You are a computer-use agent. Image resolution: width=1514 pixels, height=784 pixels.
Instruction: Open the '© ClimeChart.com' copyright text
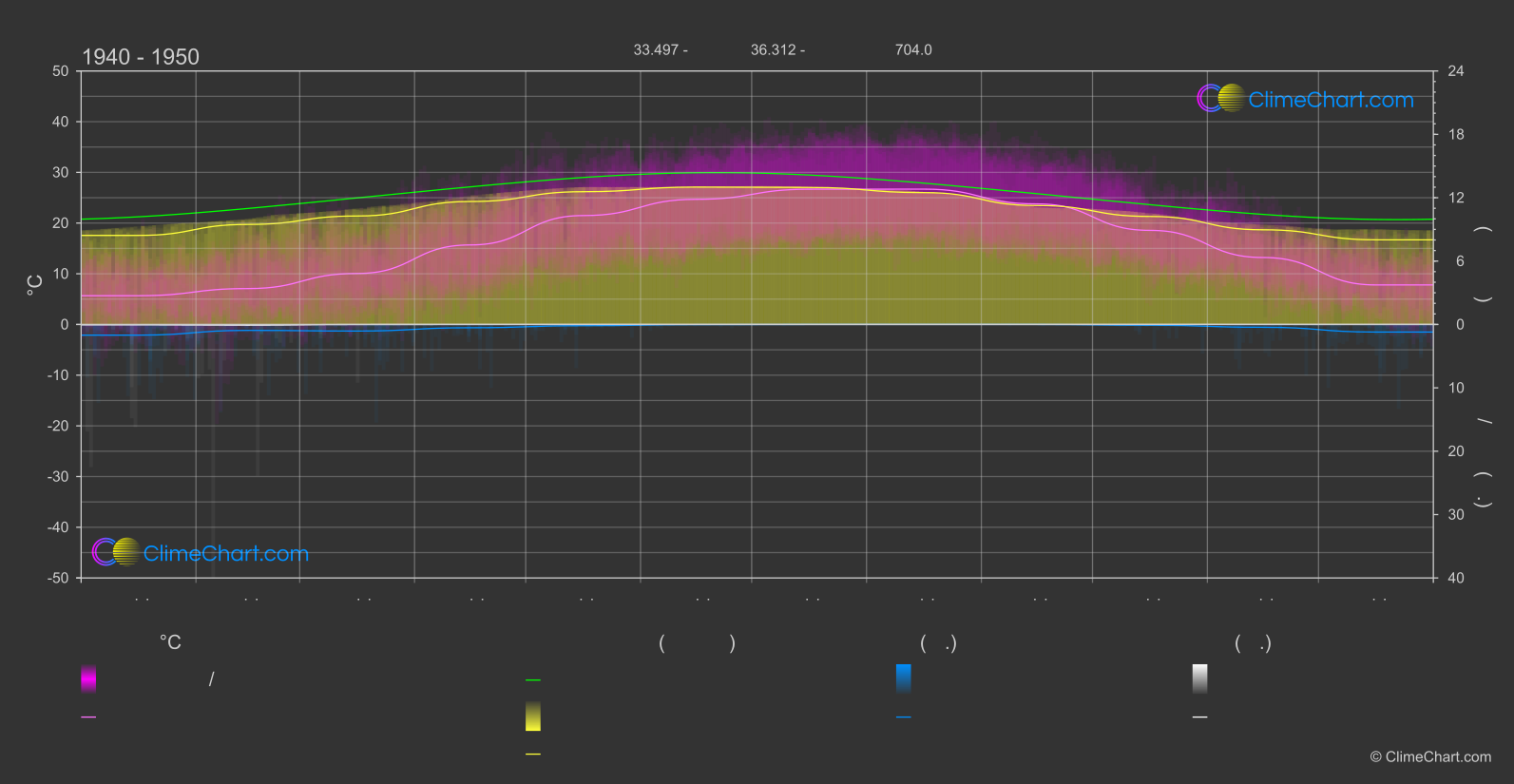(1430, 757)
